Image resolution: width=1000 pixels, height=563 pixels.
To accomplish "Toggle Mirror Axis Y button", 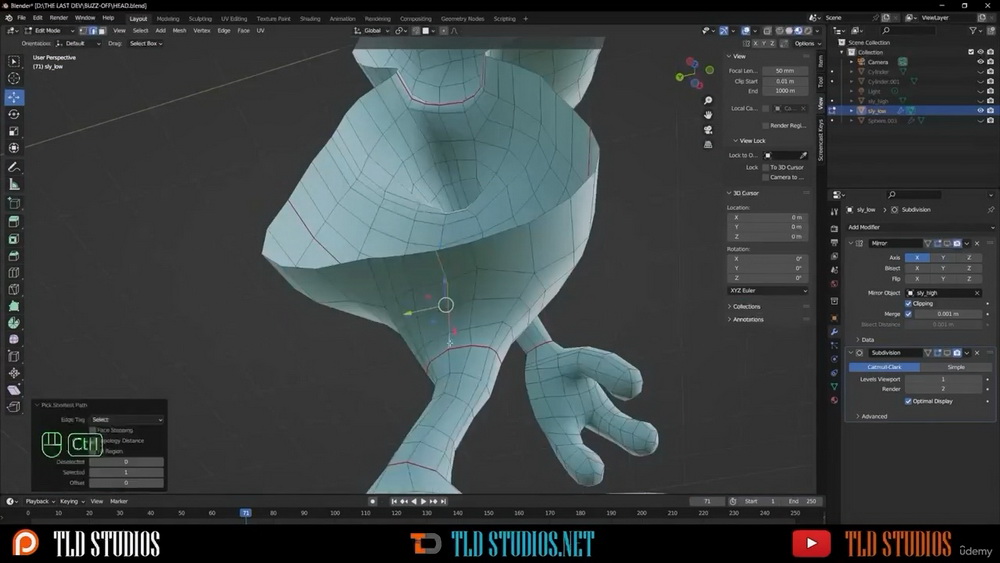I will 943,258.
